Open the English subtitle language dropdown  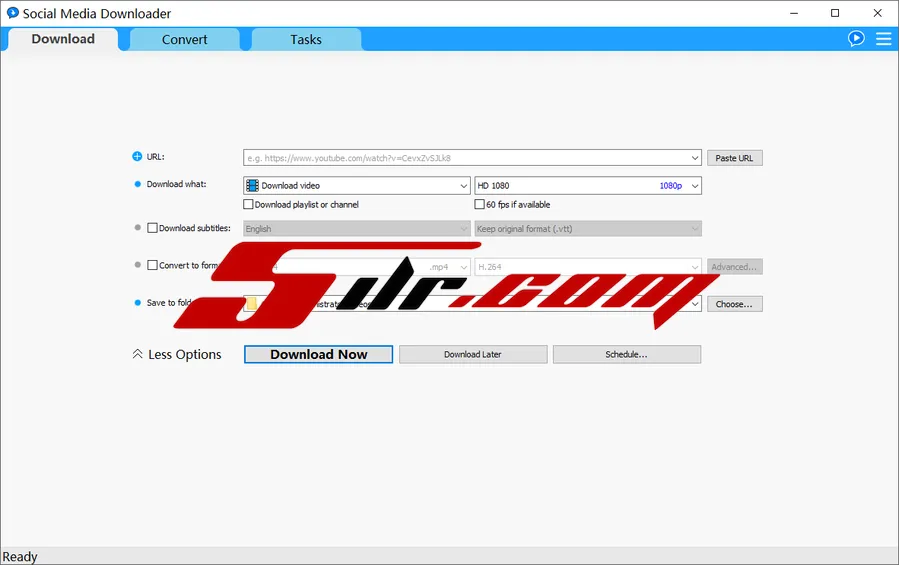click(x=357, y=228)
